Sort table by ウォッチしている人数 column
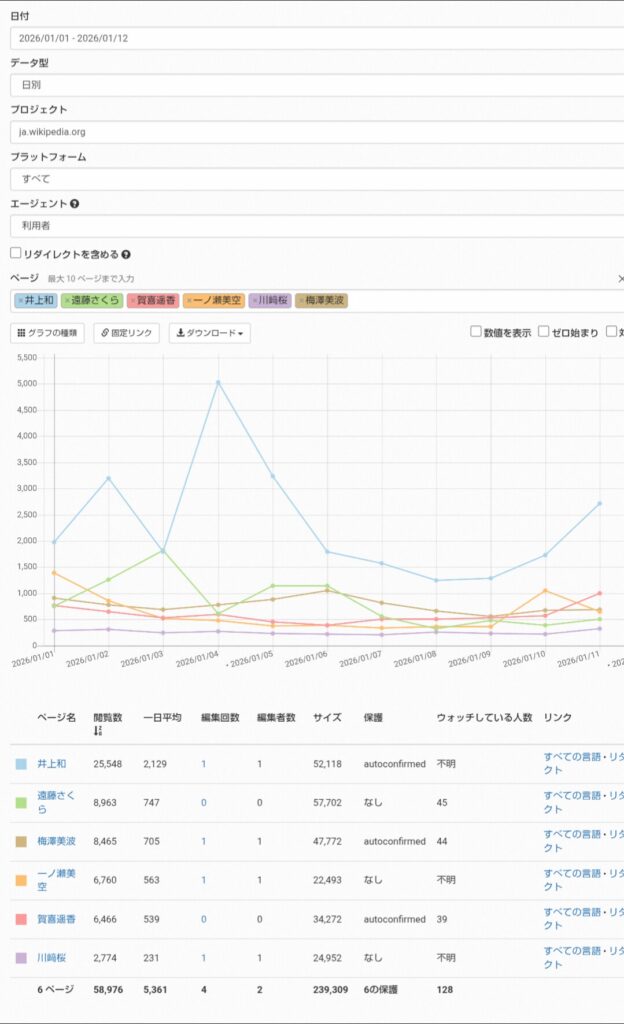 pos(484,717)
